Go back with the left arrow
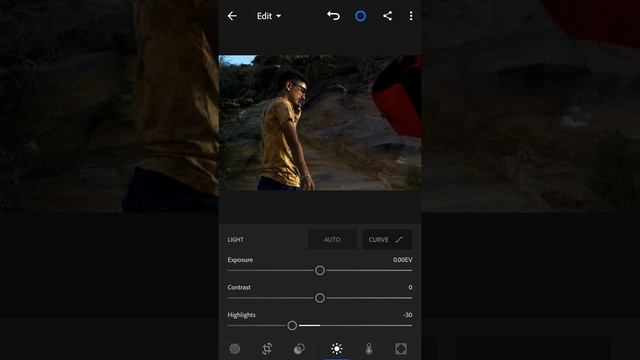 232,16
